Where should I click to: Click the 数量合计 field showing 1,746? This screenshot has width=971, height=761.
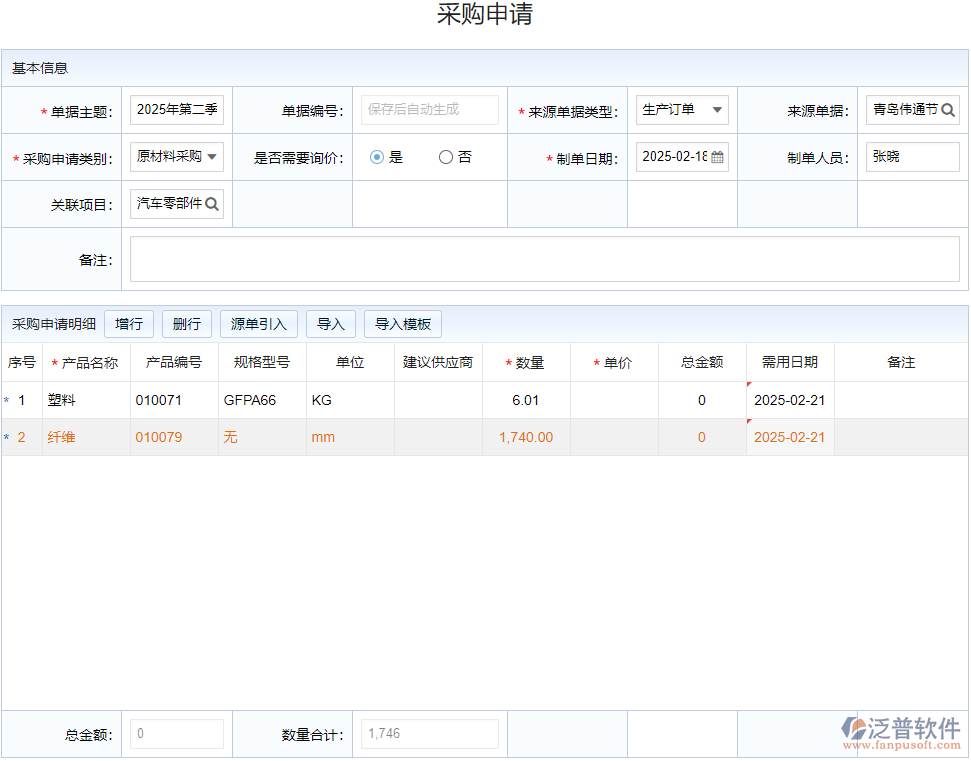click(x=429, y=733)
